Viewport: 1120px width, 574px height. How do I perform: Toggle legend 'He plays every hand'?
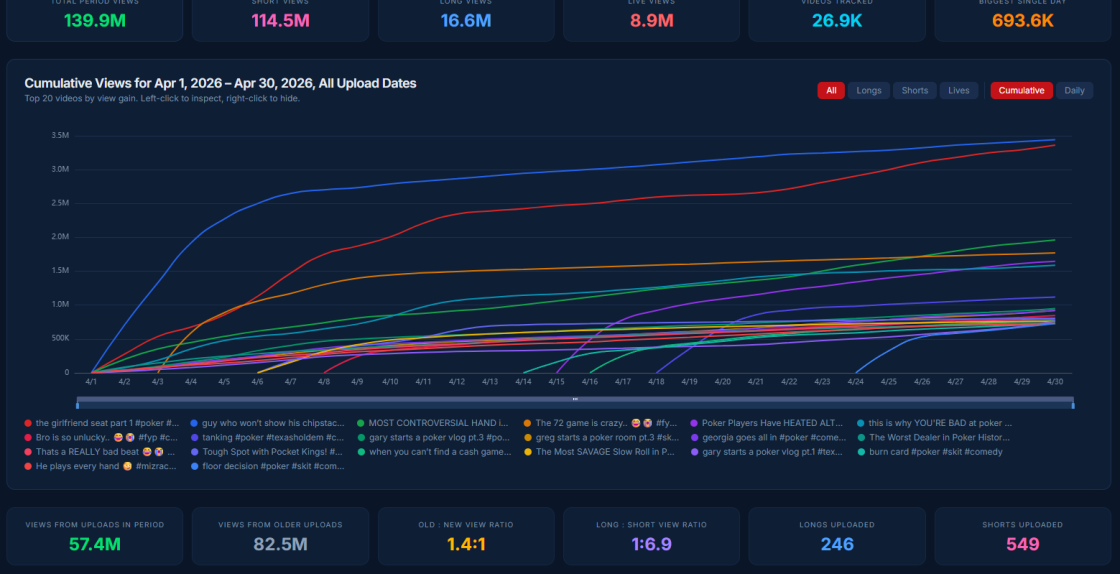tap(99, 466)
